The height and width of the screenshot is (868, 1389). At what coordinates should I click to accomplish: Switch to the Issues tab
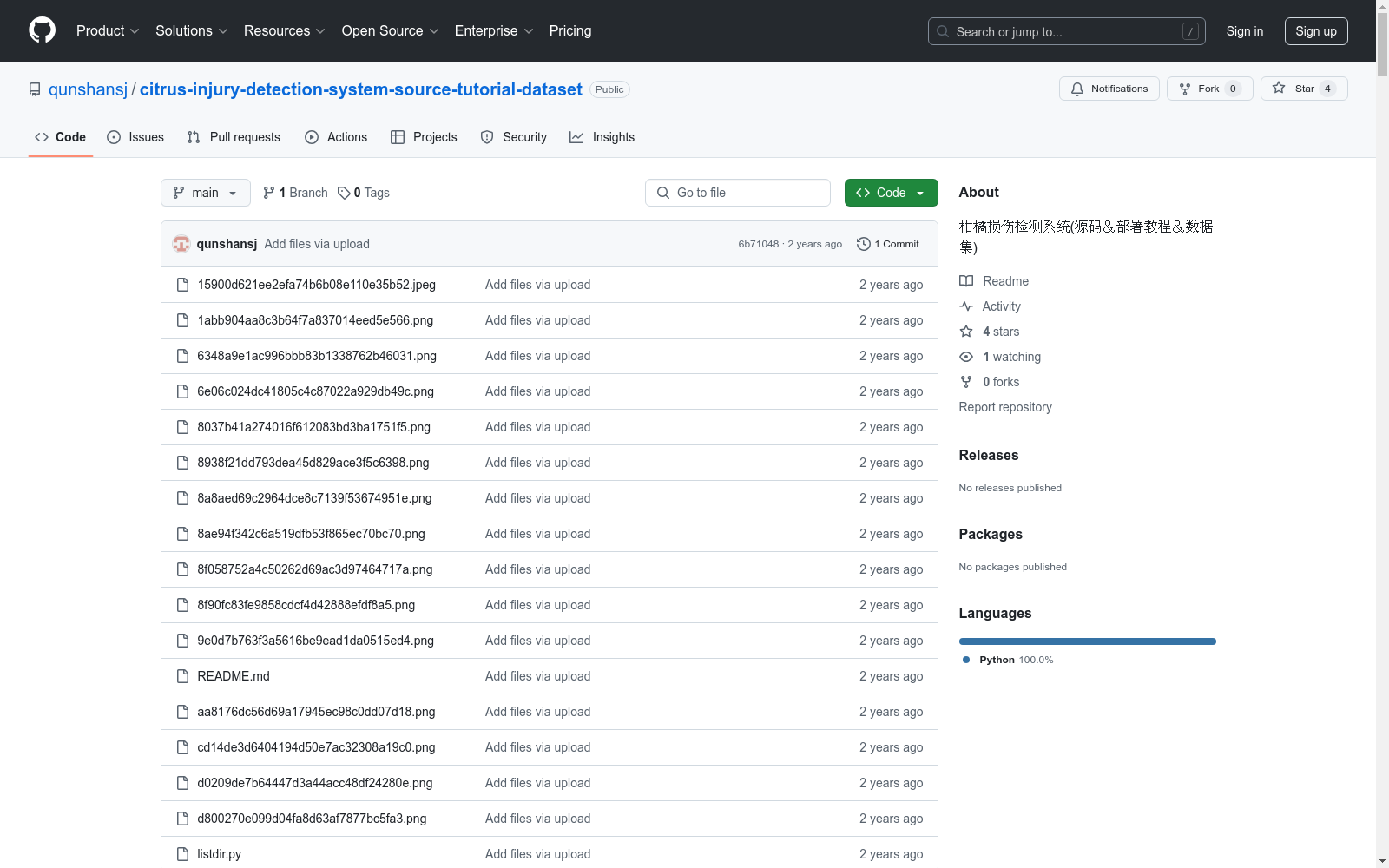[135, 137]
